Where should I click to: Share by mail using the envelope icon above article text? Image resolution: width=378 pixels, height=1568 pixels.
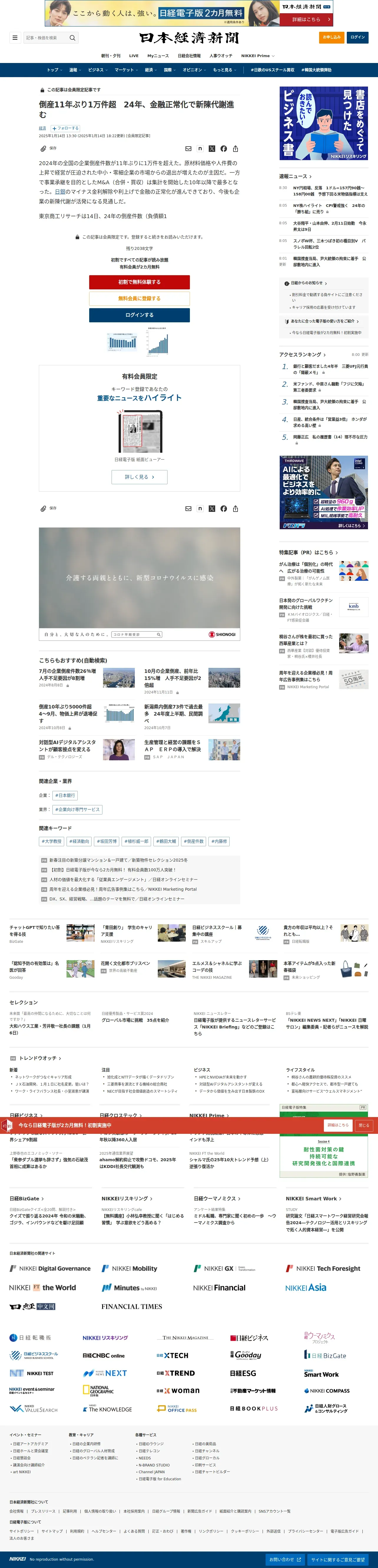tap(188, 149)
